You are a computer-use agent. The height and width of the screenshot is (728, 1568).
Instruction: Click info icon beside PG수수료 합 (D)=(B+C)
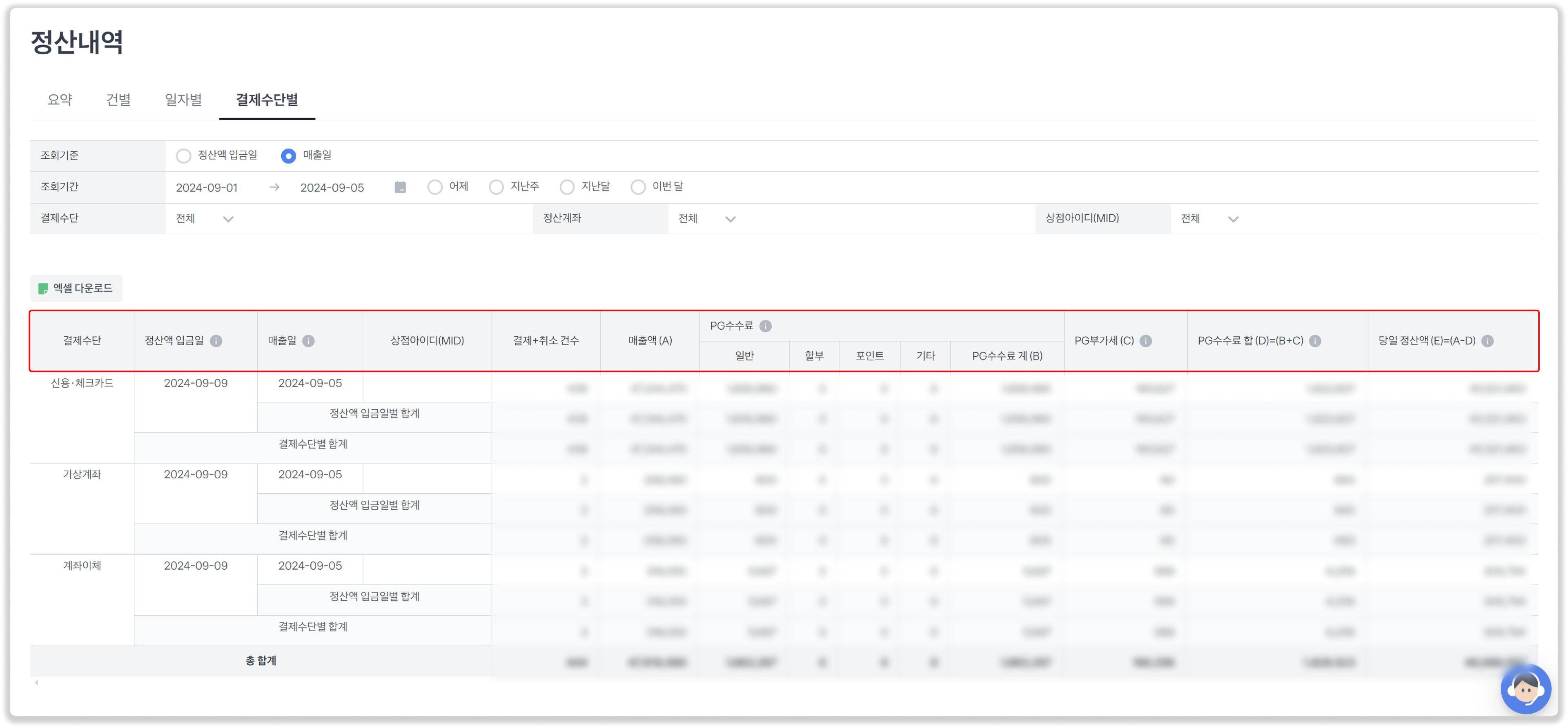pyautogui.click(x=1315, y=341)
